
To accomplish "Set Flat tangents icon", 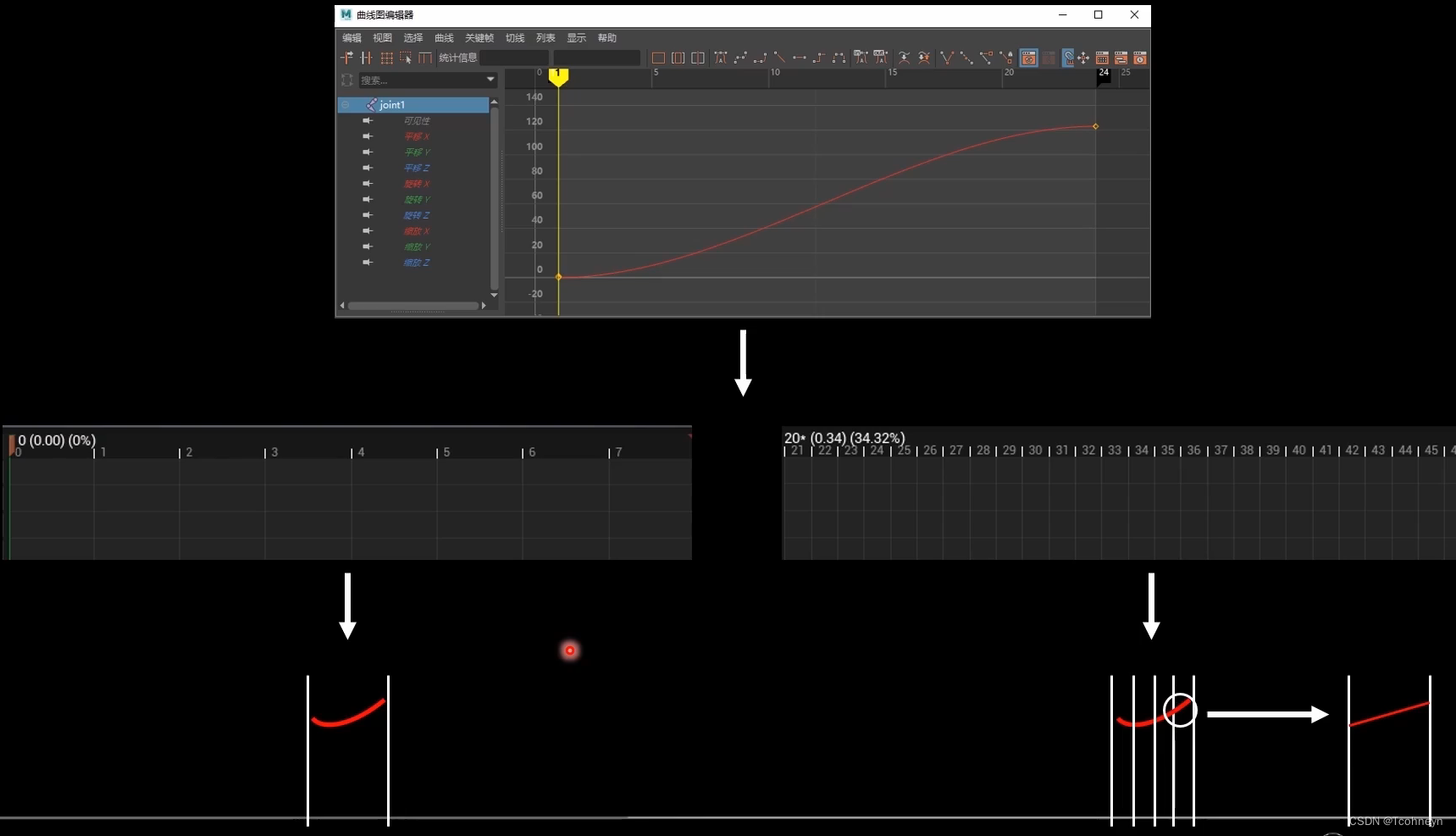I will [x=799, y=58].
